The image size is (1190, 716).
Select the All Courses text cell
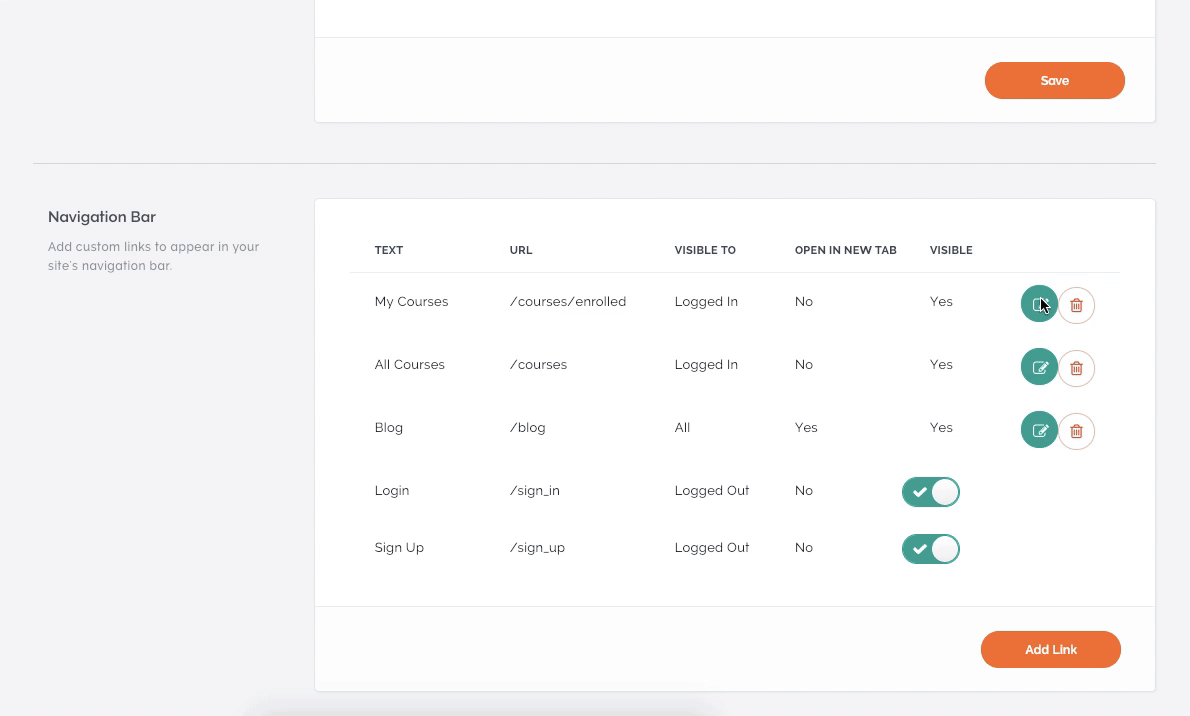[410, 364]
